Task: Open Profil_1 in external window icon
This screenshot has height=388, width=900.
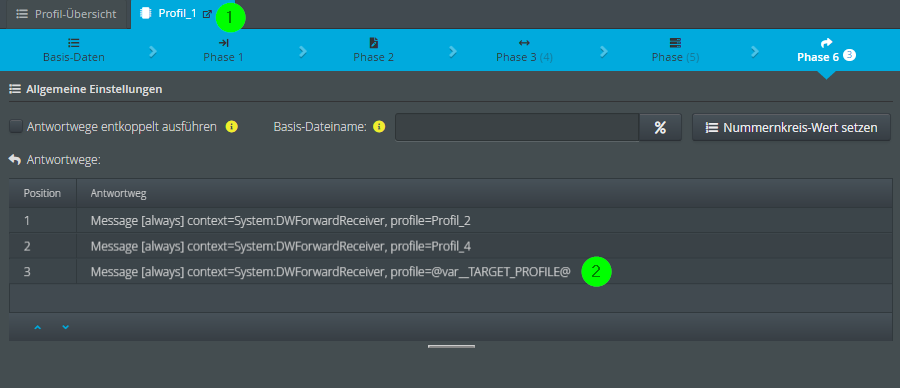Action: pyautogui.click(x=207, y=14)
